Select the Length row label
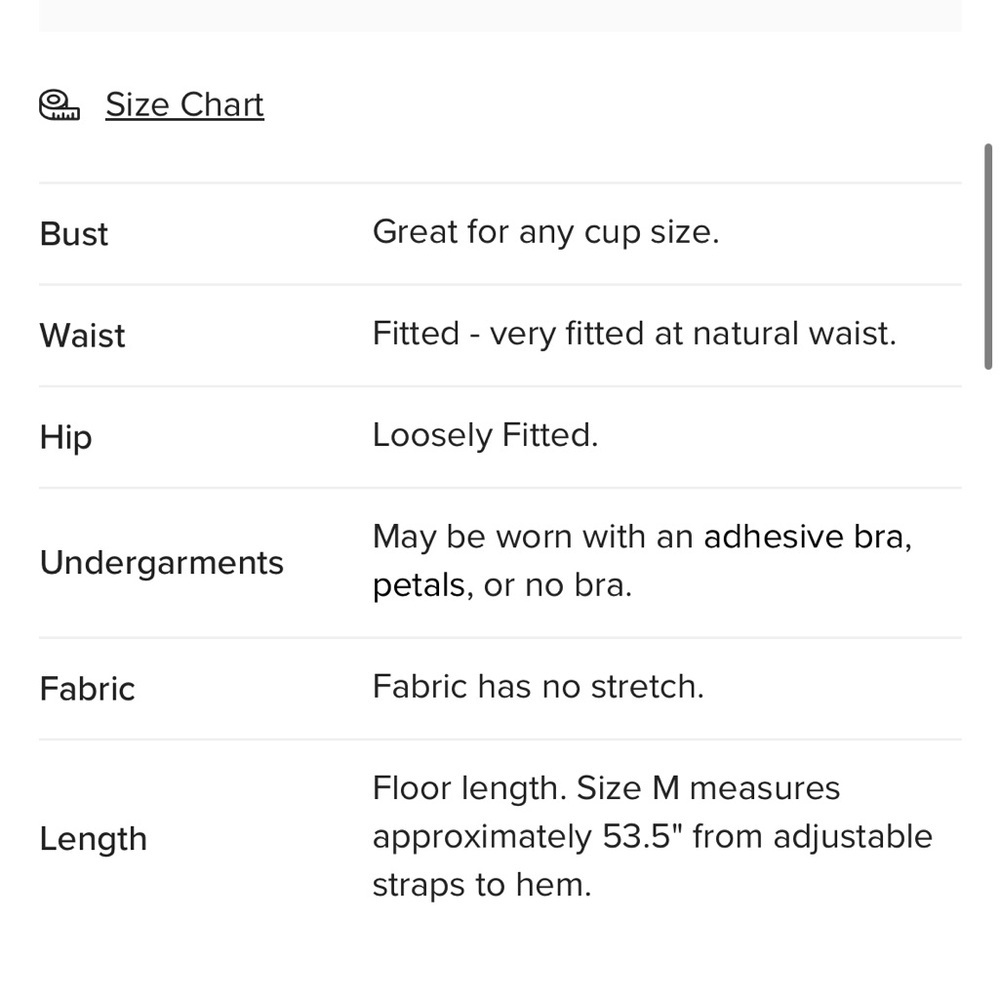 click(93, 839)
